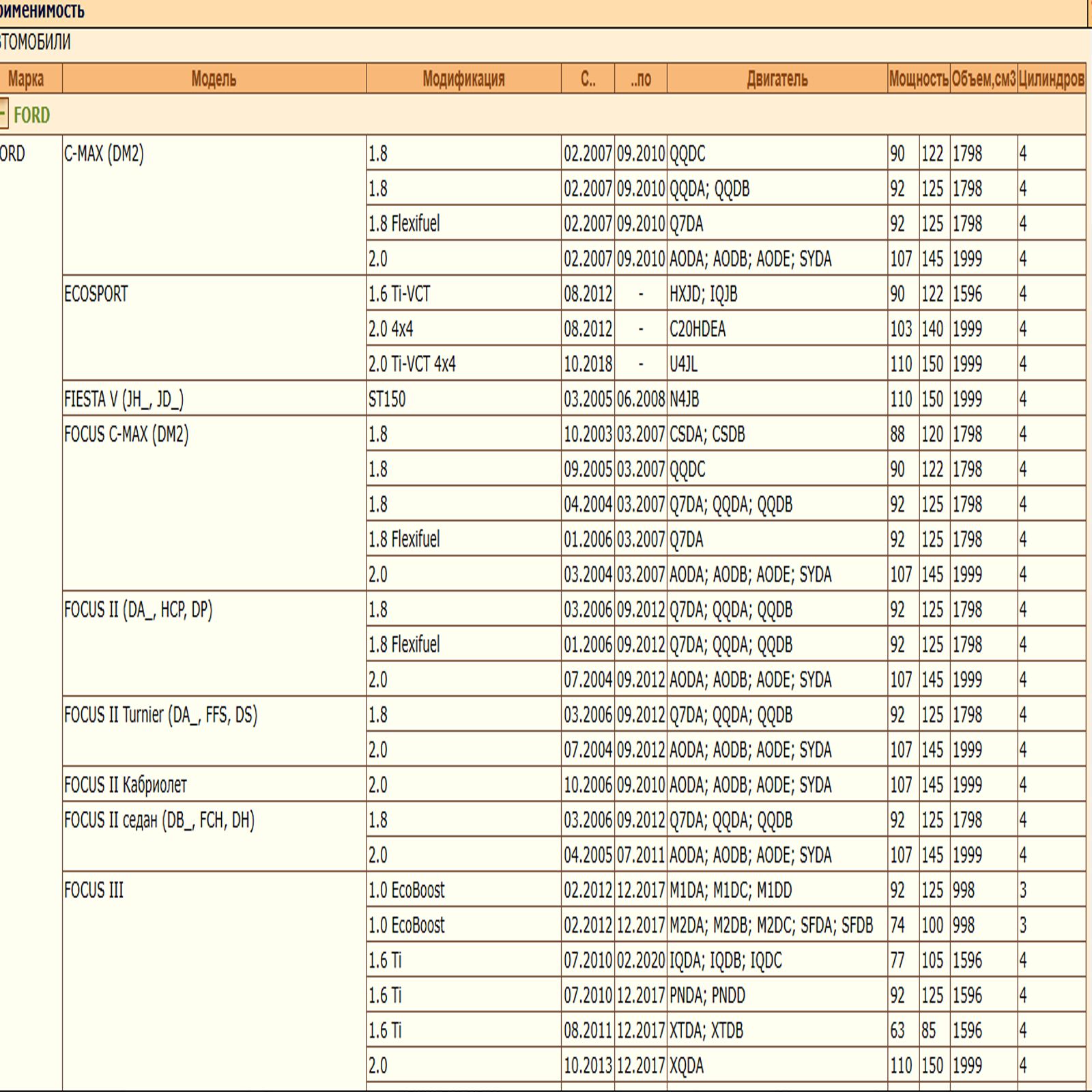This screenshot has height=1092, width=1092.
Task: Click the Модель column header
Action: click(x=214, y=79)
